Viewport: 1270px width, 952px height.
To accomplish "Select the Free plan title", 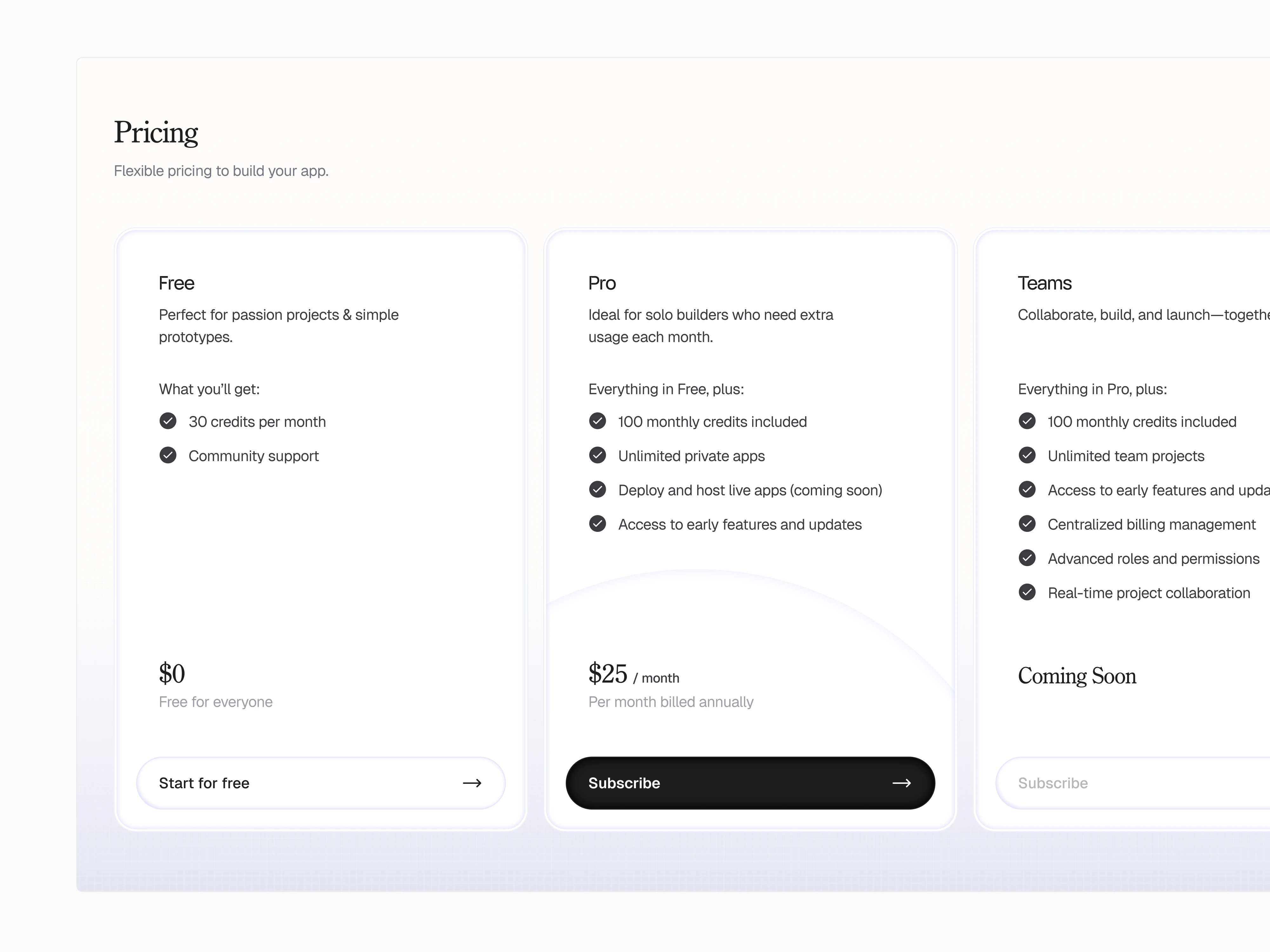I will tap(176, 283).
